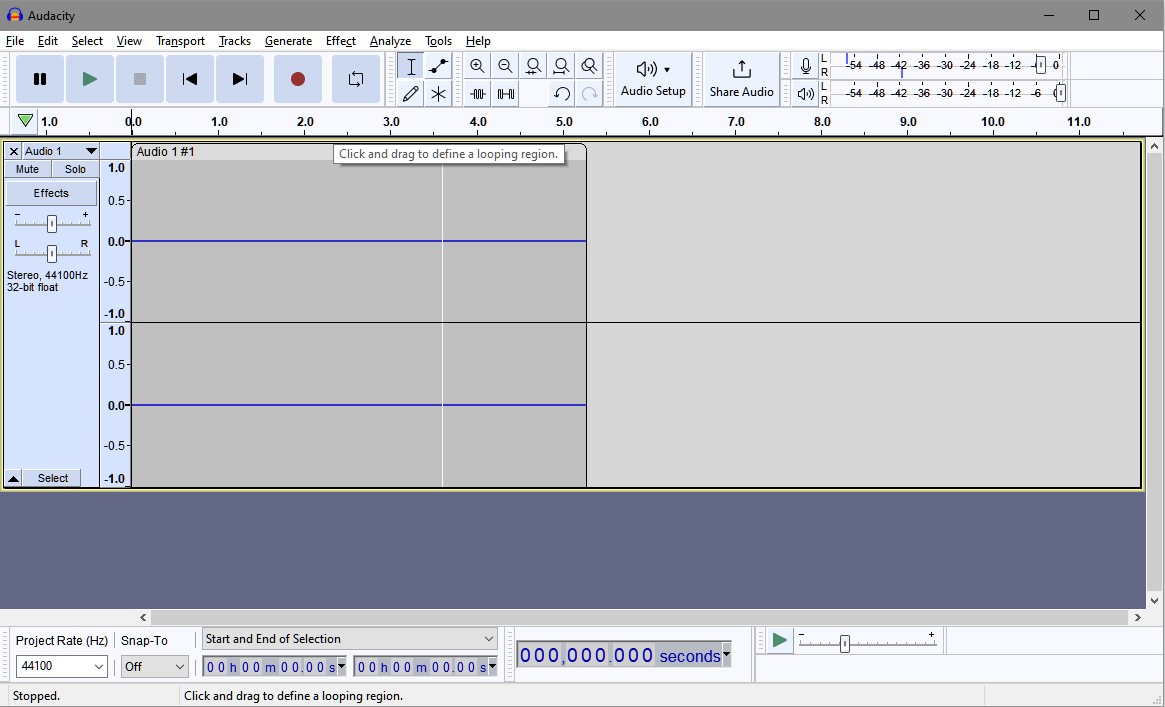Open the Generate menu
The height and width of the screenshot is (707, 1165).
(288, 41)
